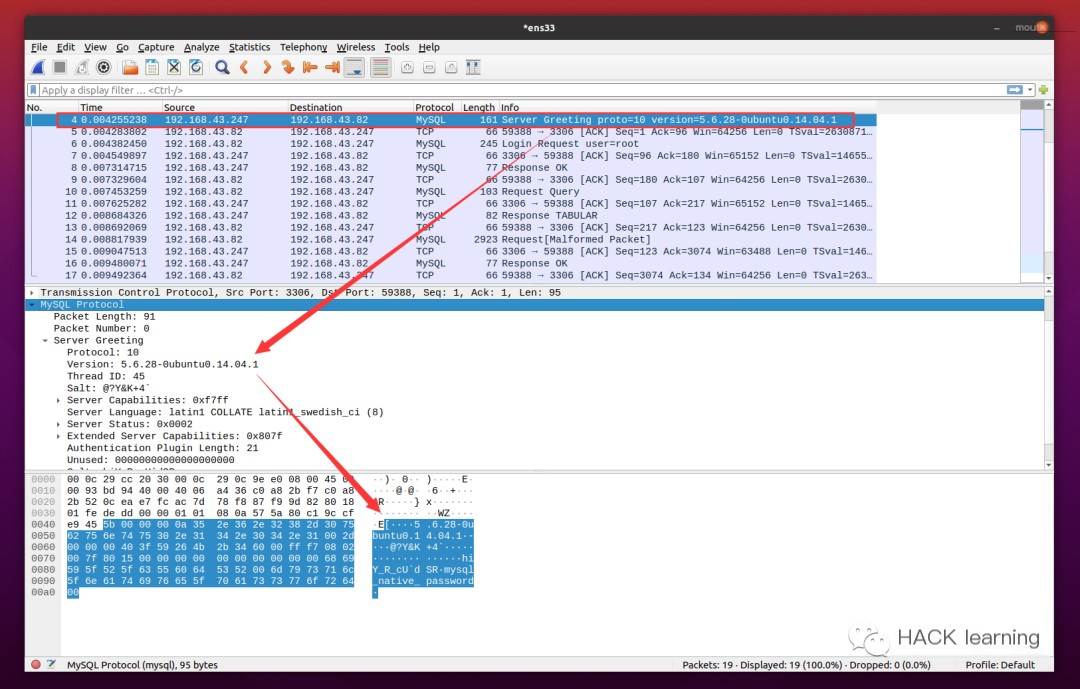The image size is (1080, 689).
Task: Find a packet with the magnifier icon
Action: [222, 67]
